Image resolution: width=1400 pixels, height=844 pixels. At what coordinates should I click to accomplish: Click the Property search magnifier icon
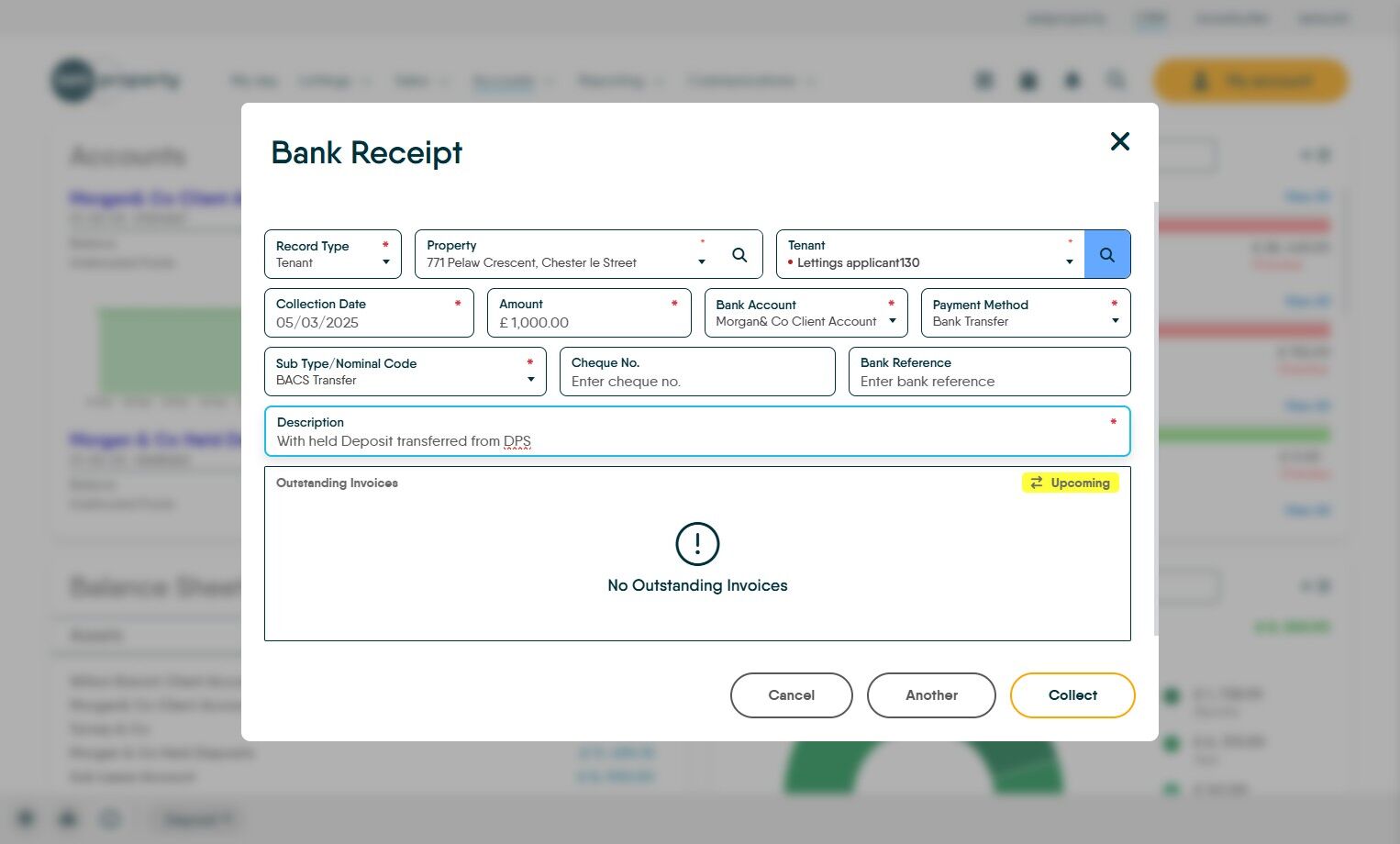739,254
